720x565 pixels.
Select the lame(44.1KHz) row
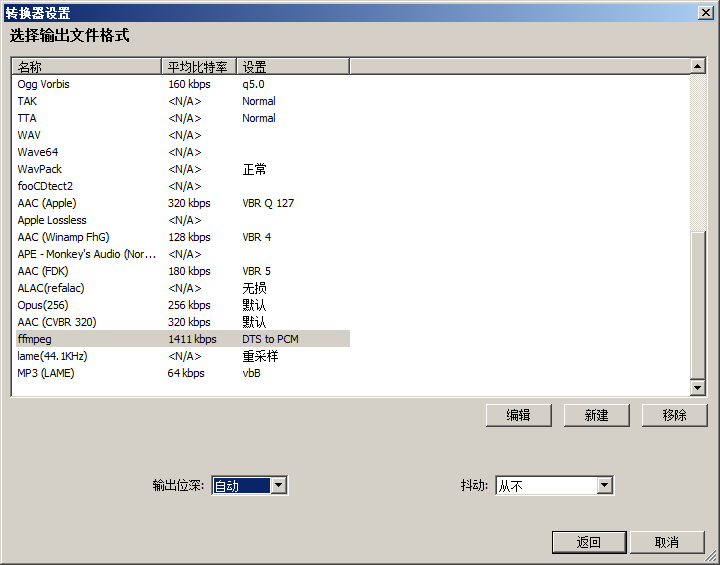pos(183,356)
